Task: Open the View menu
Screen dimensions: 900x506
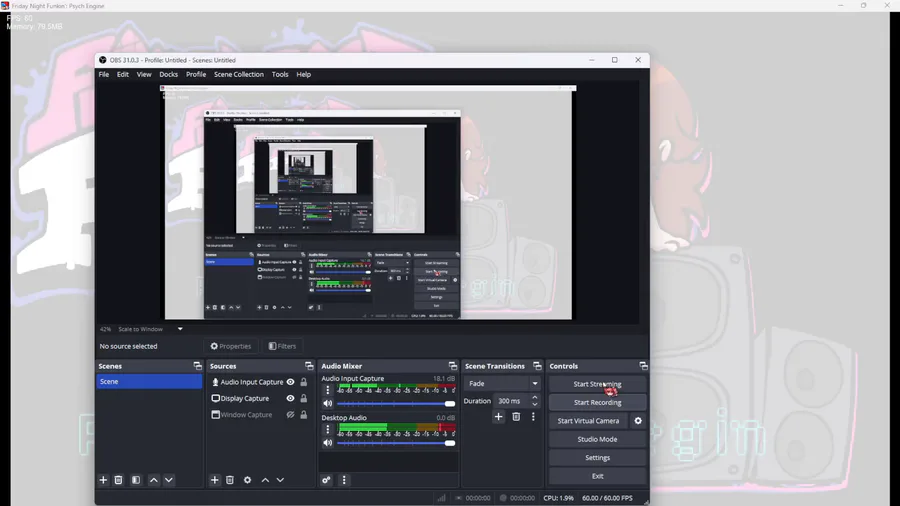Action: pyautogui.click(x=144, y=75)
